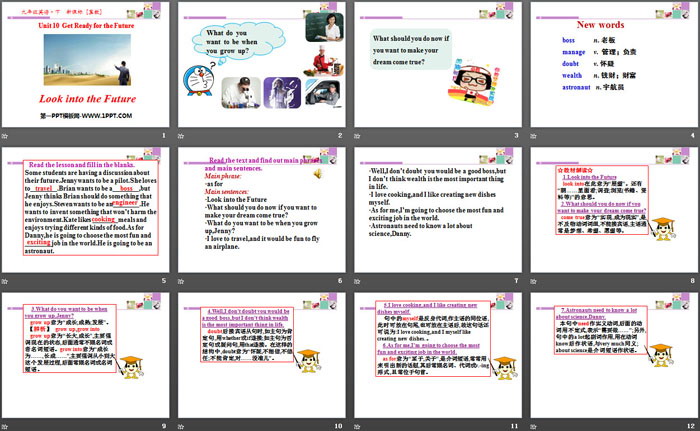Click the animation star icon under slide 10
700x431 pixels.
click(181, 427)
